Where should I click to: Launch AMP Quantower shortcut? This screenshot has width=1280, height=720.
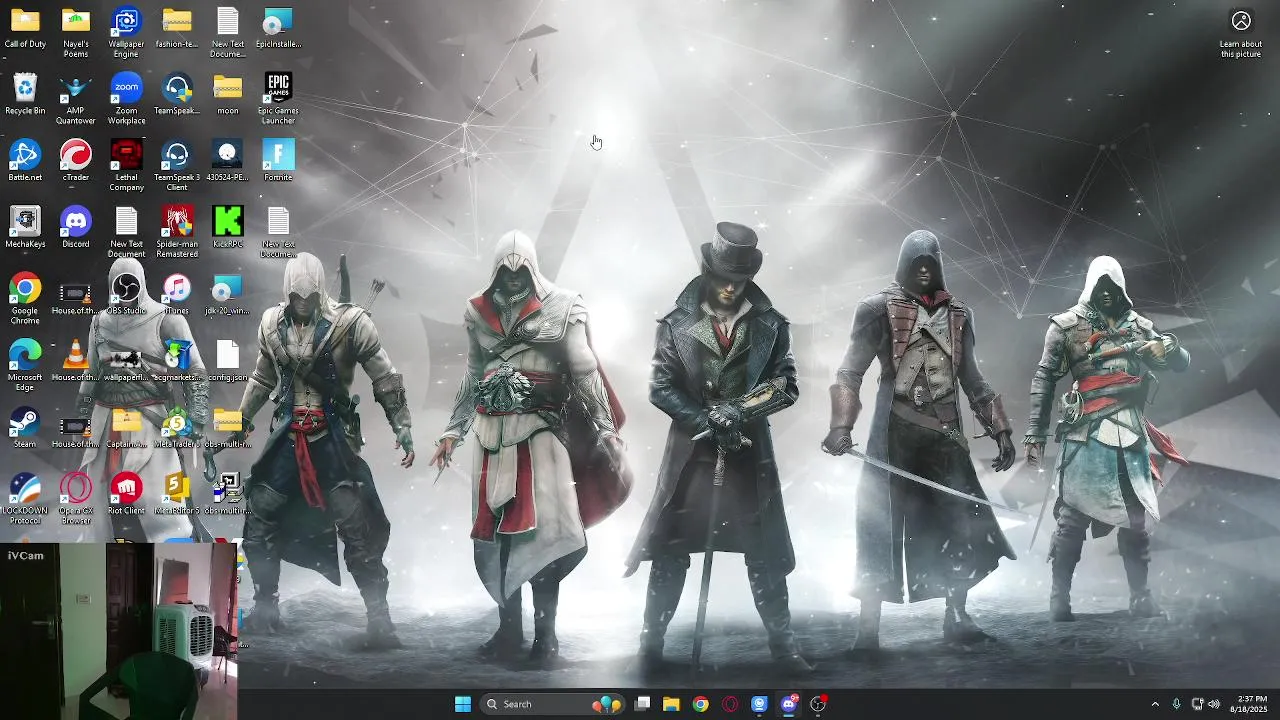pyautogui.click(x=76, y=100)
